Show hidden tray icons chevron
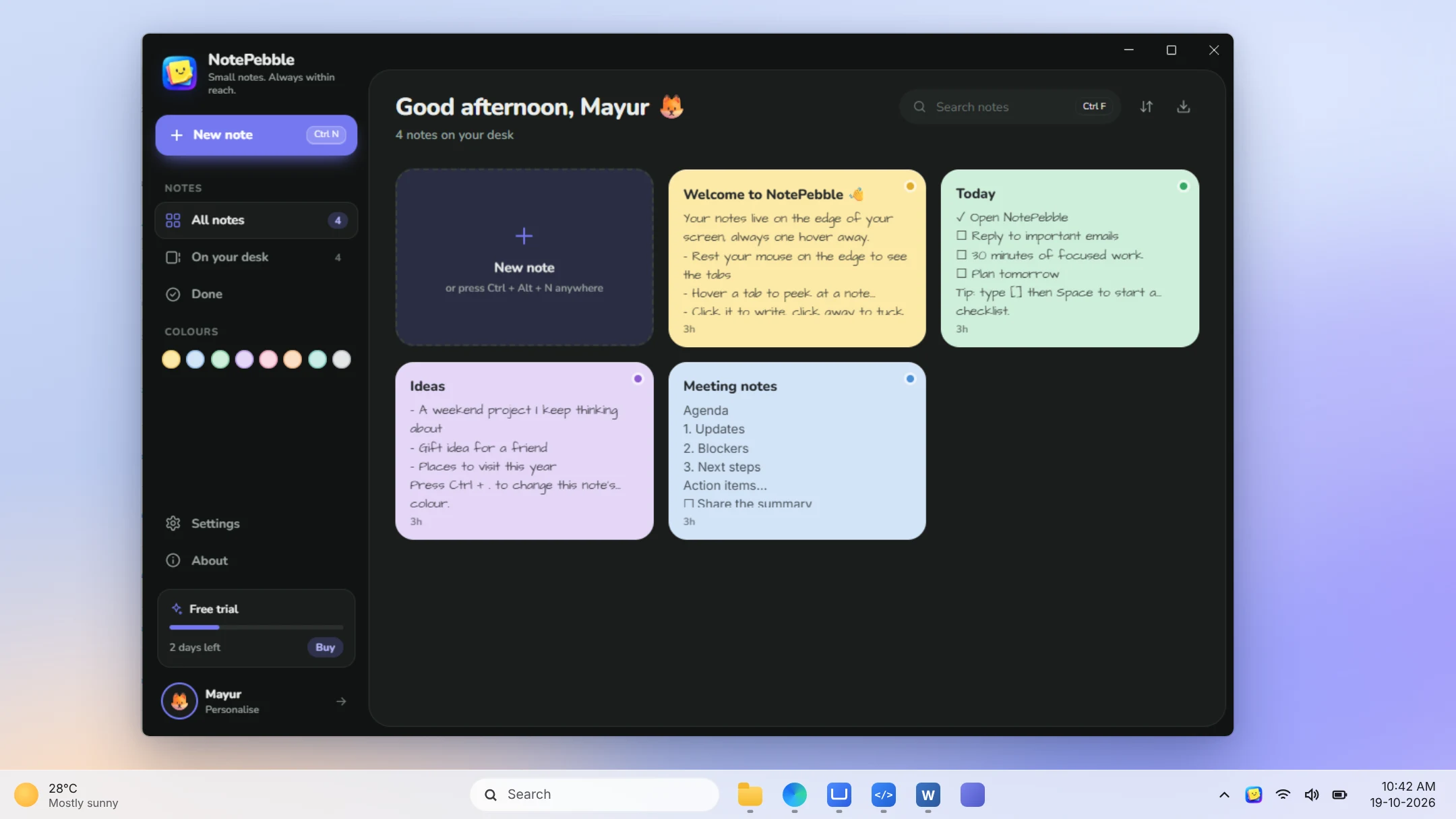This screenshot has height=819, width=1456. (x=1224, y=795)
